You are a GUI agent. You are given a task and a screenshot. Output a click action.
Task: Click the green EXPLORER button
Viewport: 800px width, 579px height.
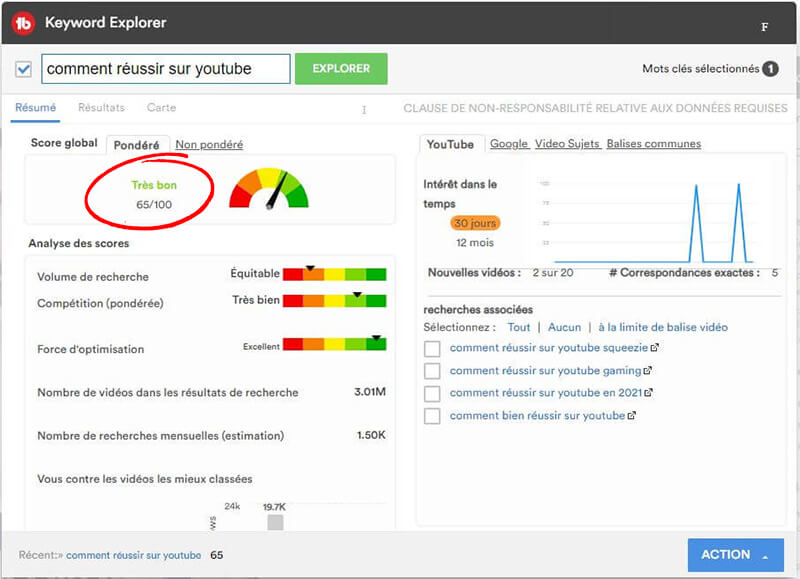[341, 69]
